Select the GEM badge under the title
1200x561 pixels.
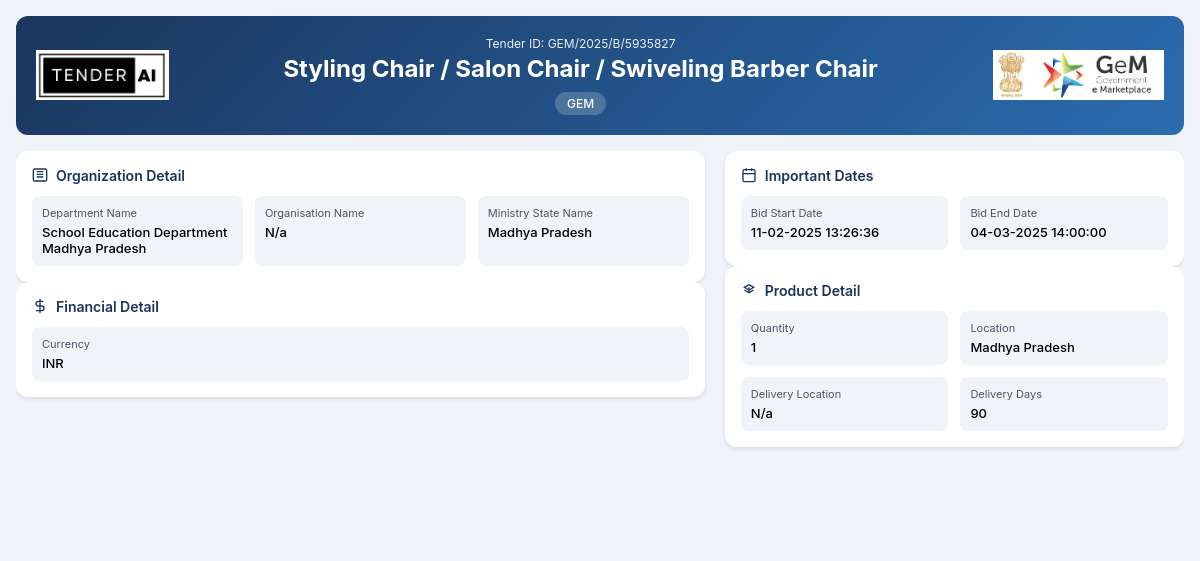[580, 103]
